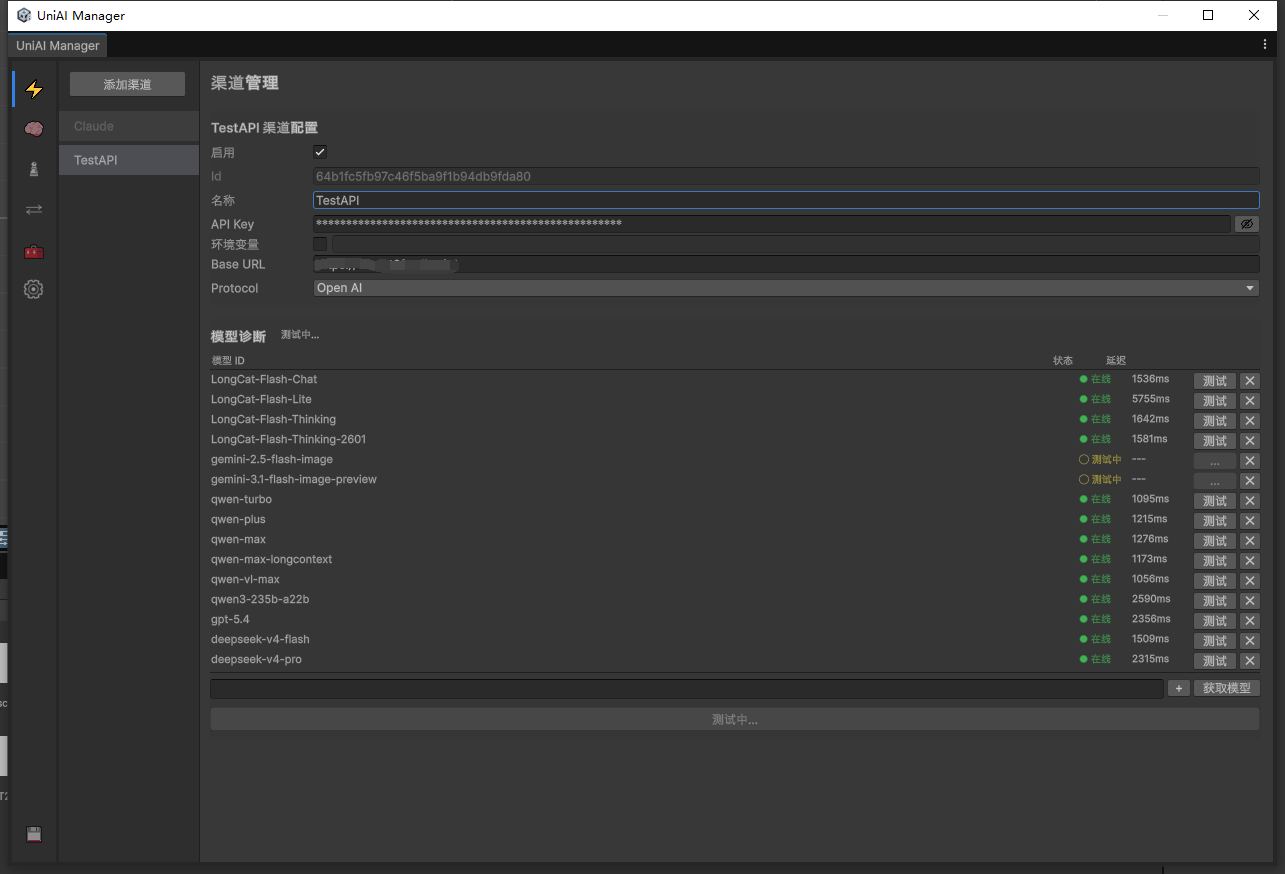Click the 名称 field containing TestAPI
Image resolution: width=1285 pixels, height=874 pixels.
786,200
